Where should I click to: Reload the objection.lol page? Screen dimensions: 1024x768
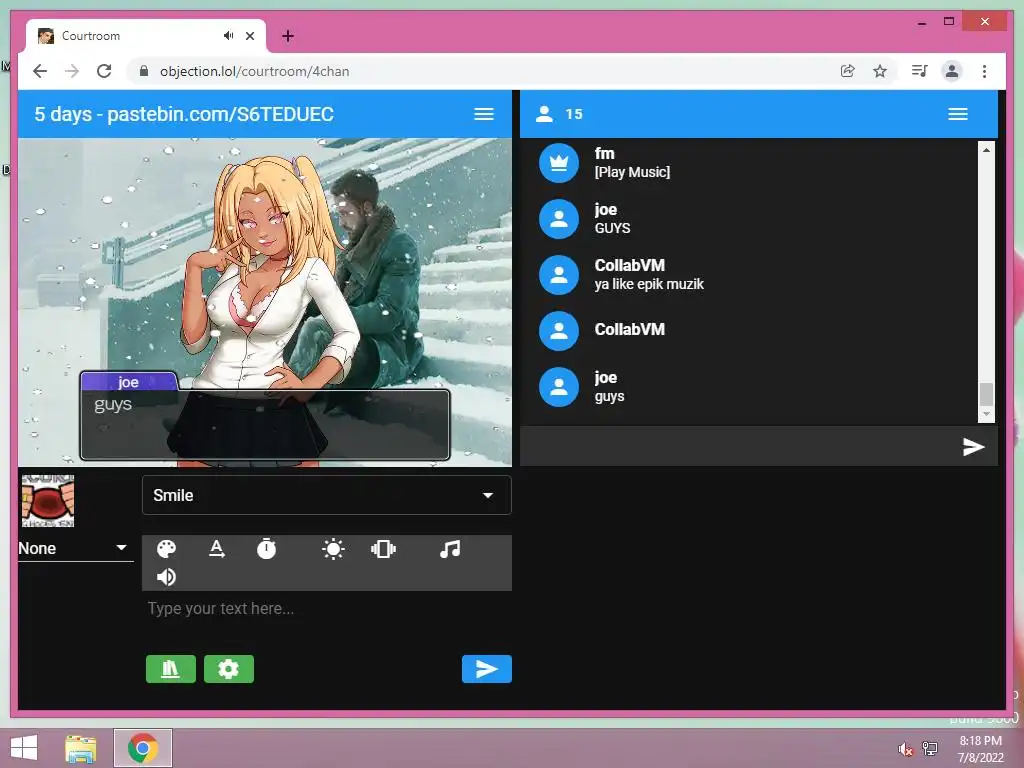[104, 71]
